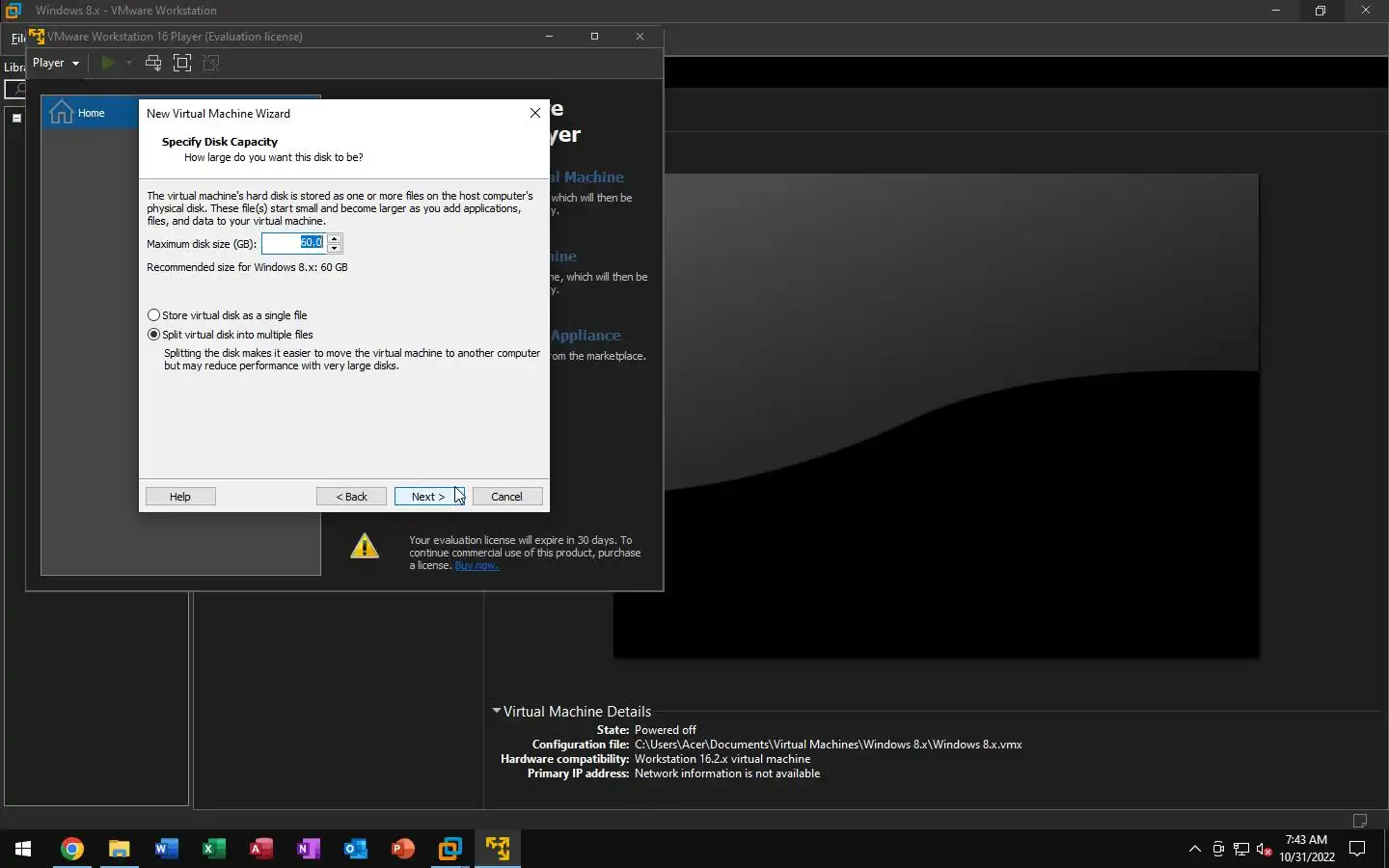Open Microsoft Excel from taskbar
The image size is (1389, 868).
click(213, 849)
